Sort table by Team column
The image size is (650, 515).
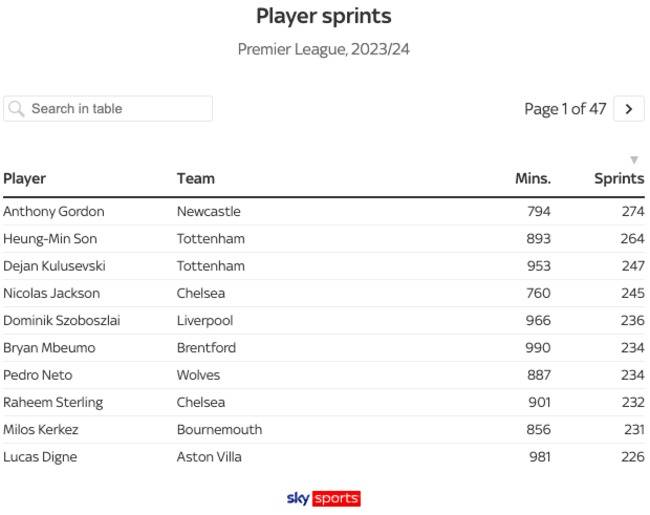coord(196,179)
